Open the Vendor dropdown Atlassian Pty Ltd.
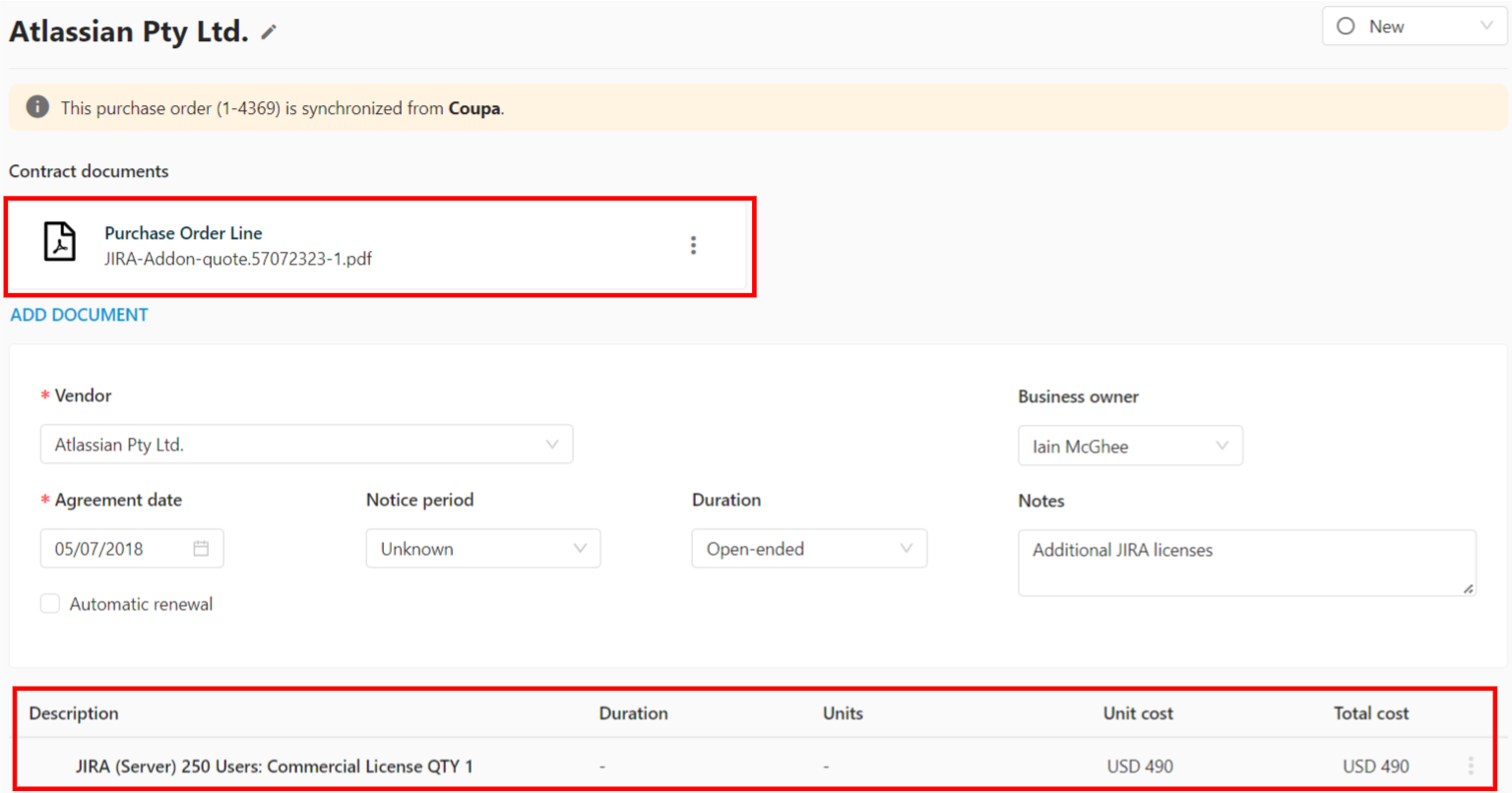The width and height of the screenshot is (1512, 793). pyautogui.click(x=306, y=445)
